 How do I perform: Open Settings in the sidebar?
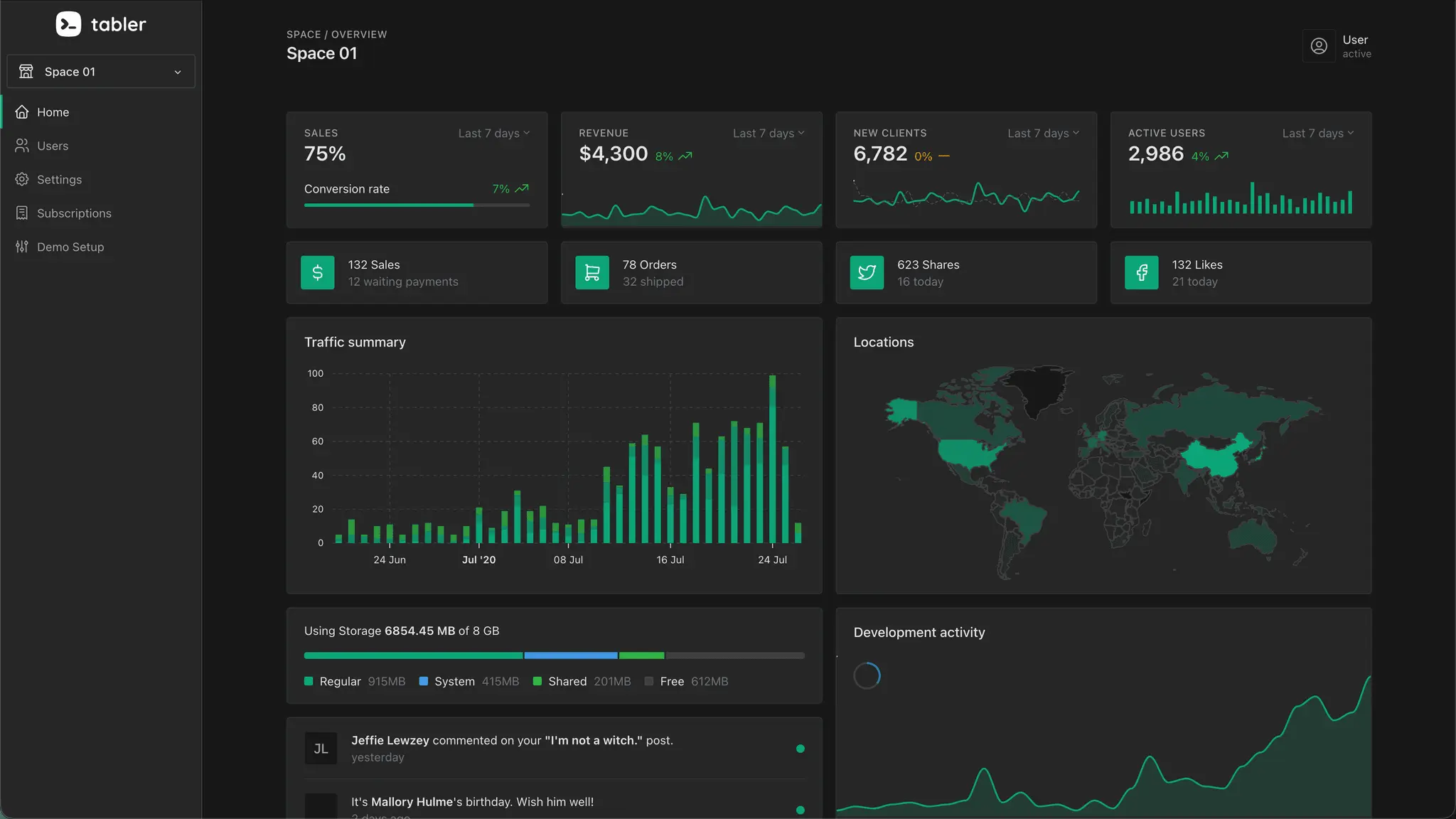(x=101, y=179)
